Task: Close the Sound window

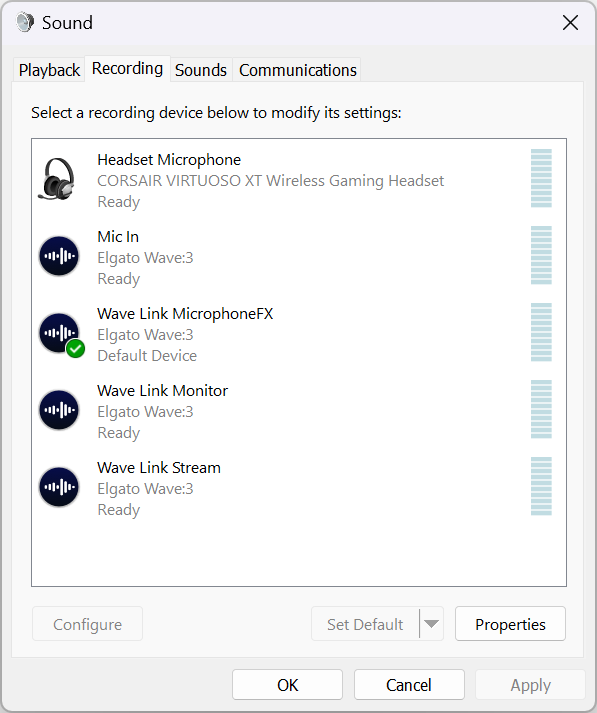Action: (x=570, y=22)
